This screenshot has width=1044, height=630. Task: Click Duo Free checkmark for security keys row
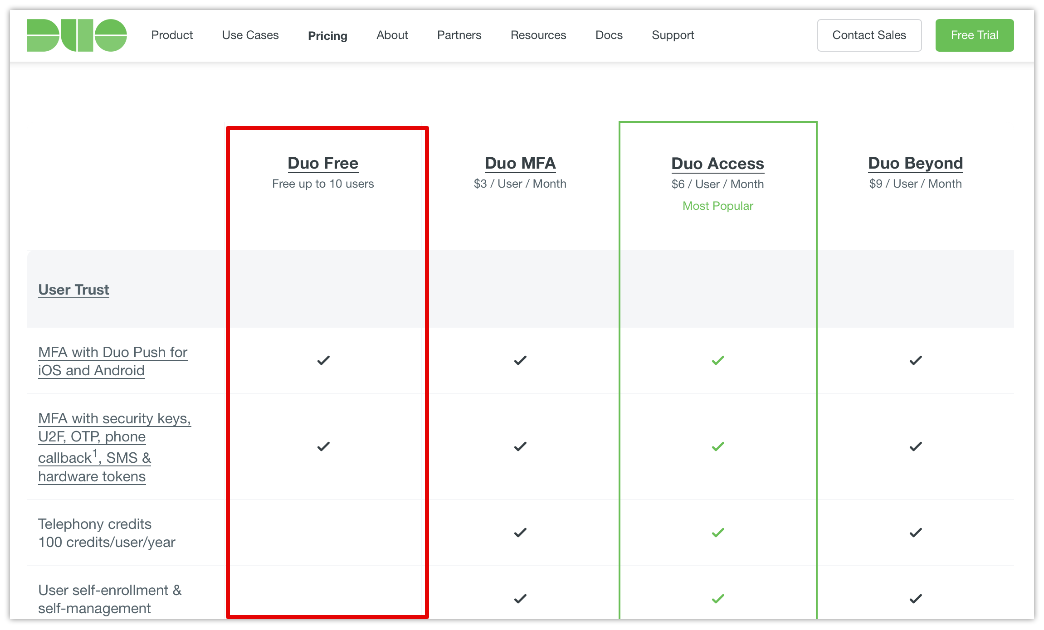click(324, 446)
